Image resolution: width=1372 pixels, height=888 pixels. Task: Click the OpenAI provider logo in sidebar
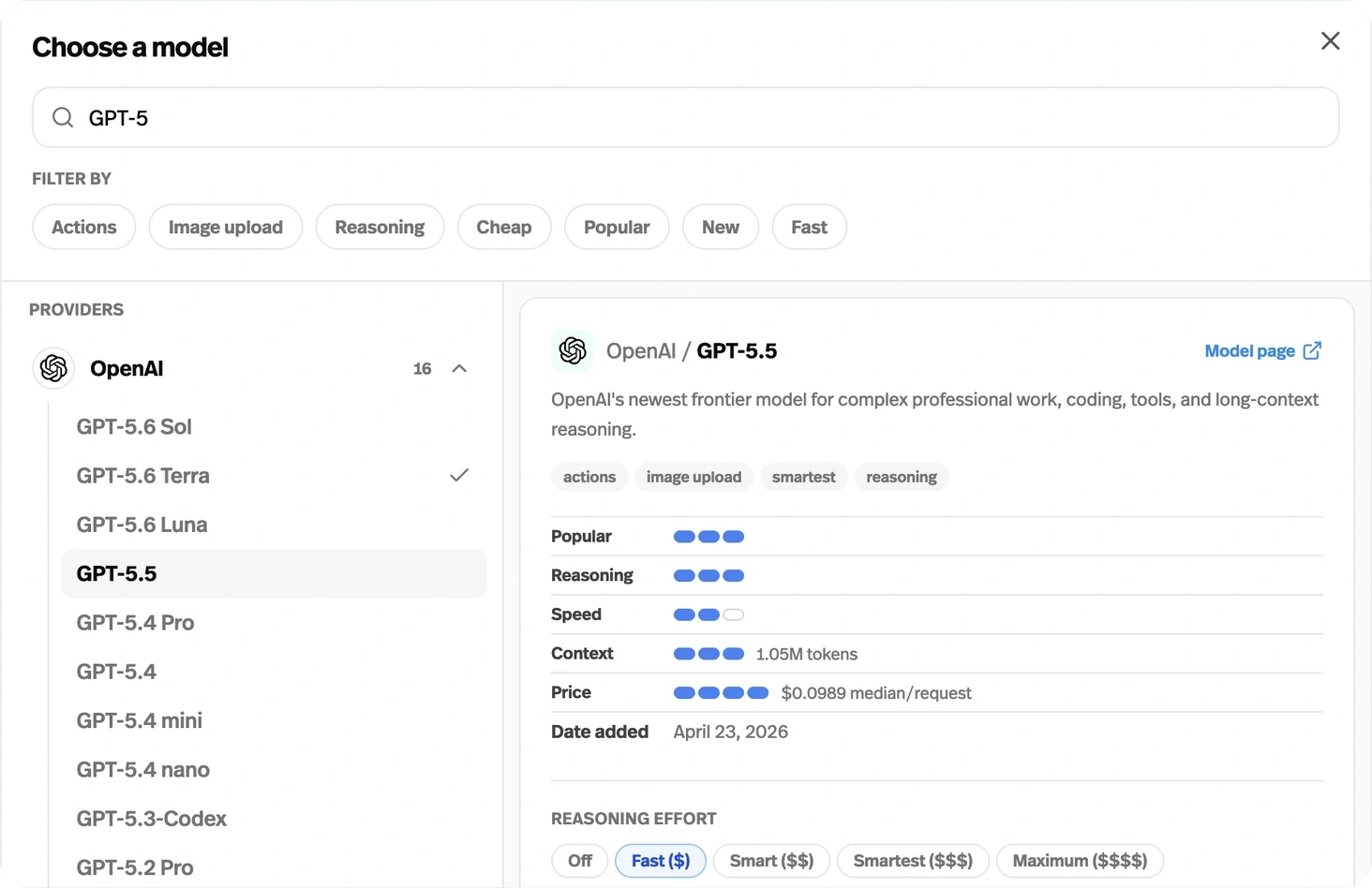pyautogui.click(x=54, y=368)
